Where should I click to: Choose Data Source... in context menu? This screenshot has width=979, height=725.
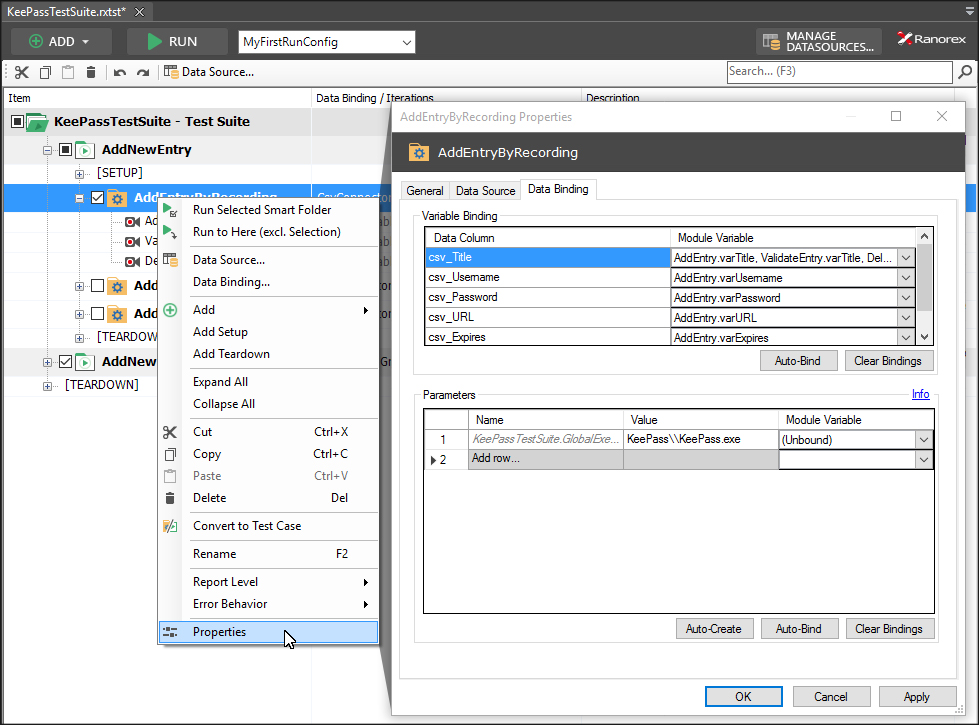pos(268,260)
